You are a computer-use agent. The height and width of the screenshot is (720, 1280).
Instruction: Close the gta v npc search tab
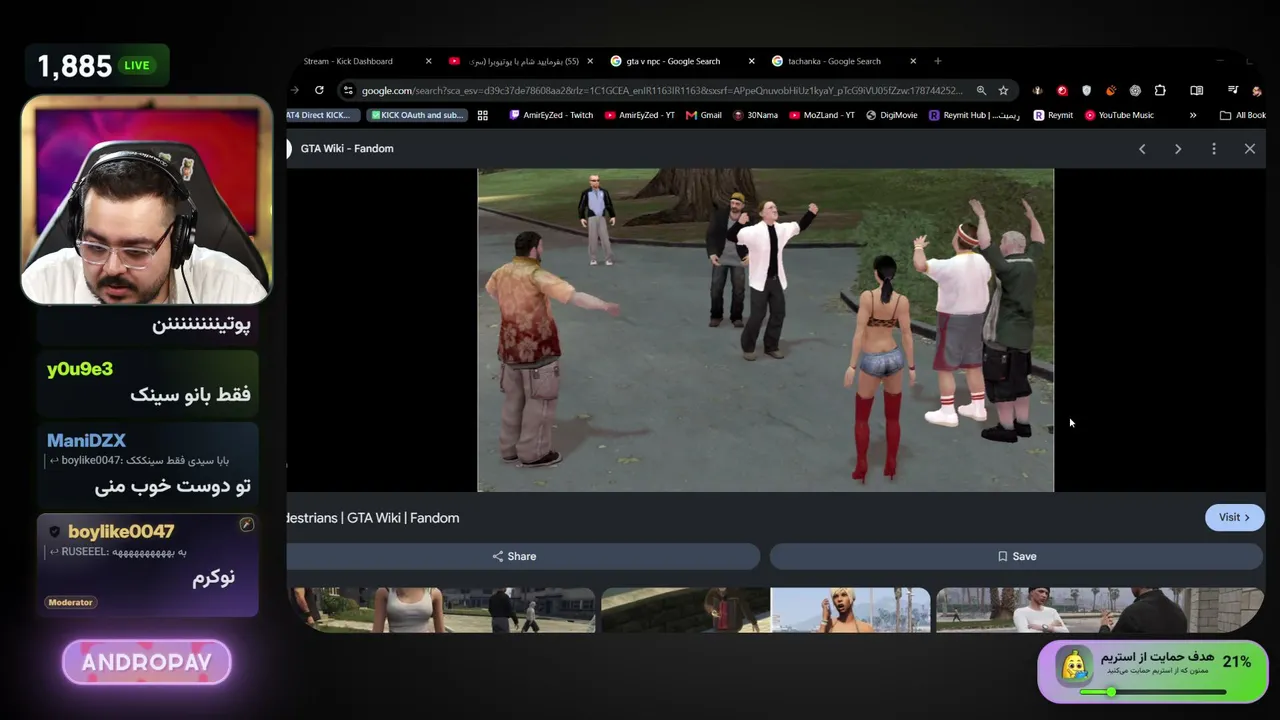(751, 61)
